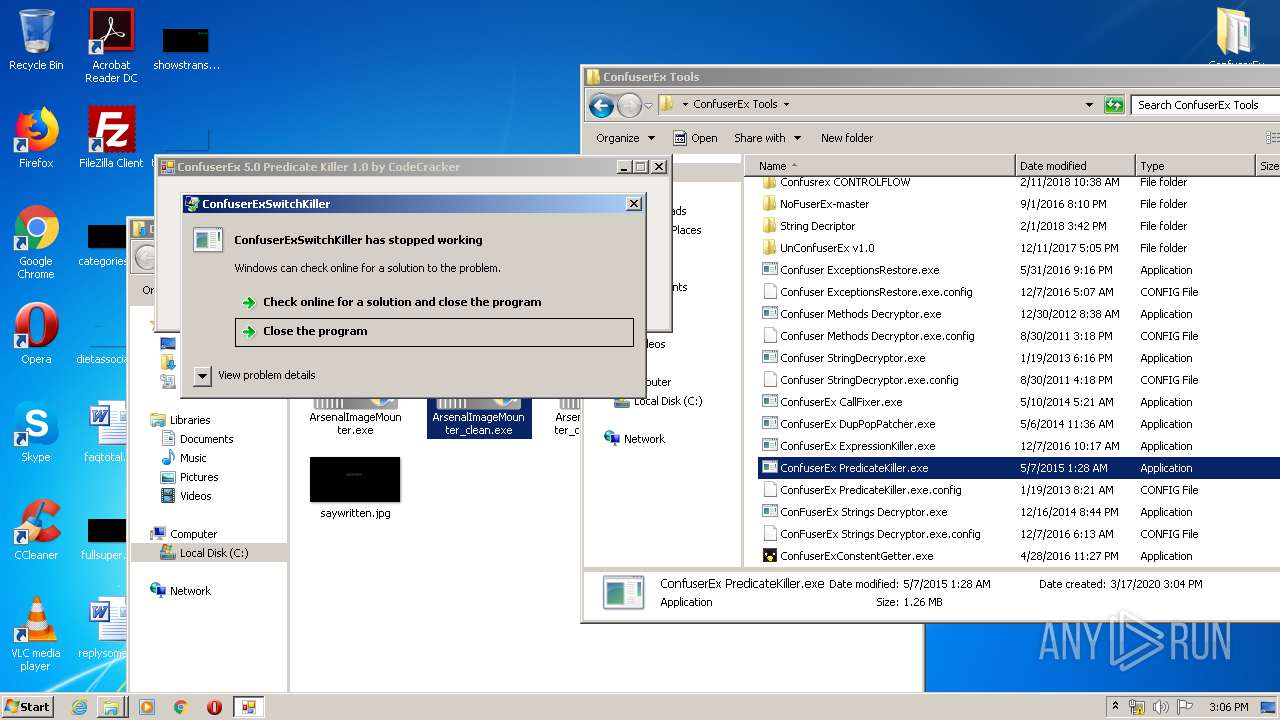Viewport: 1280px width, 720px height.
Task: Sort files by the Type column
Action: [1195, 166]
